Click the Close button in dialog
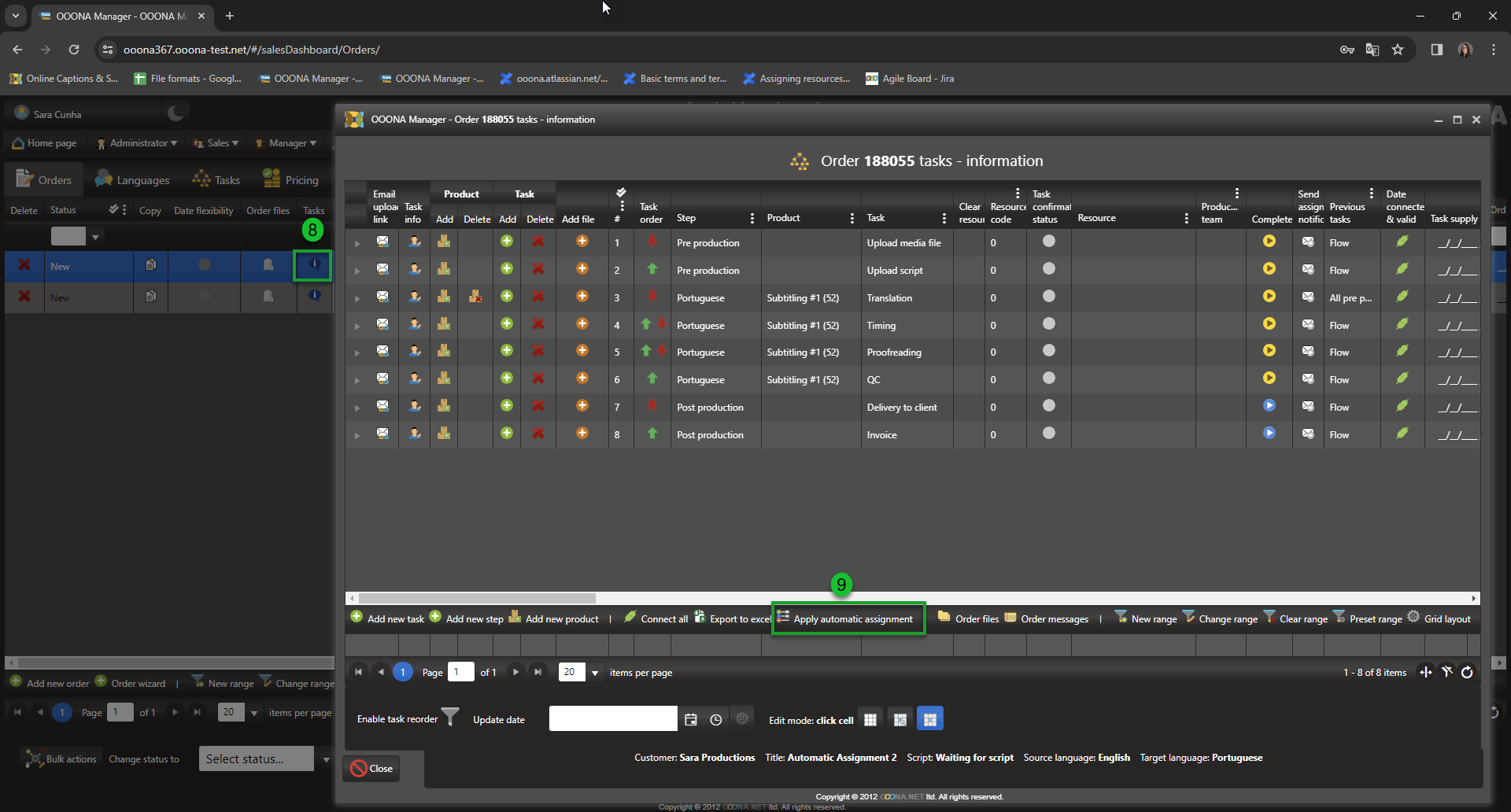The height and width of the screenshot is (812, 1511). tap(371, 768)
